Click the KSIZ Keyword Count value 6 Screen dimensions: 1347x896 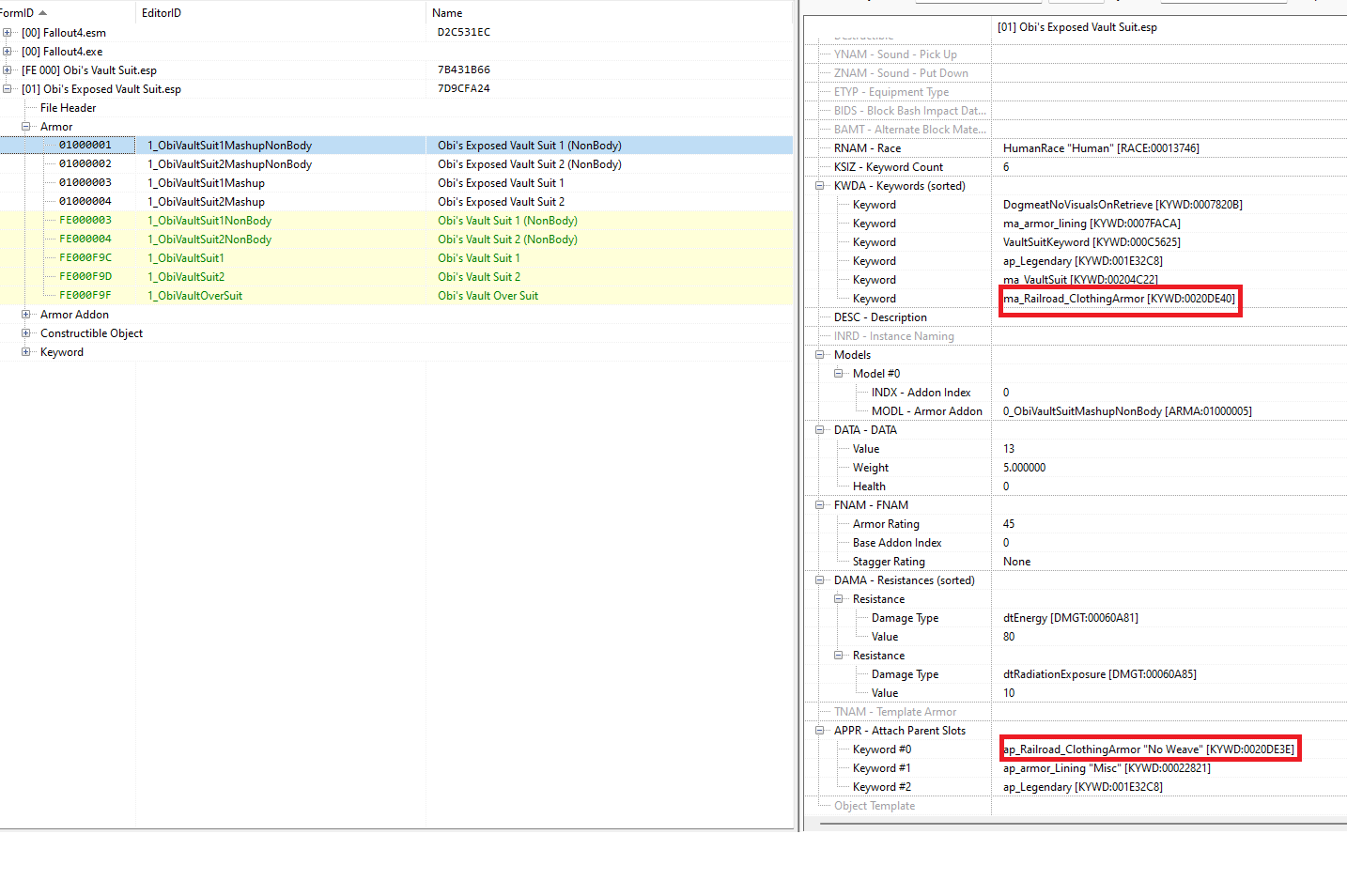click(1006, 167)
